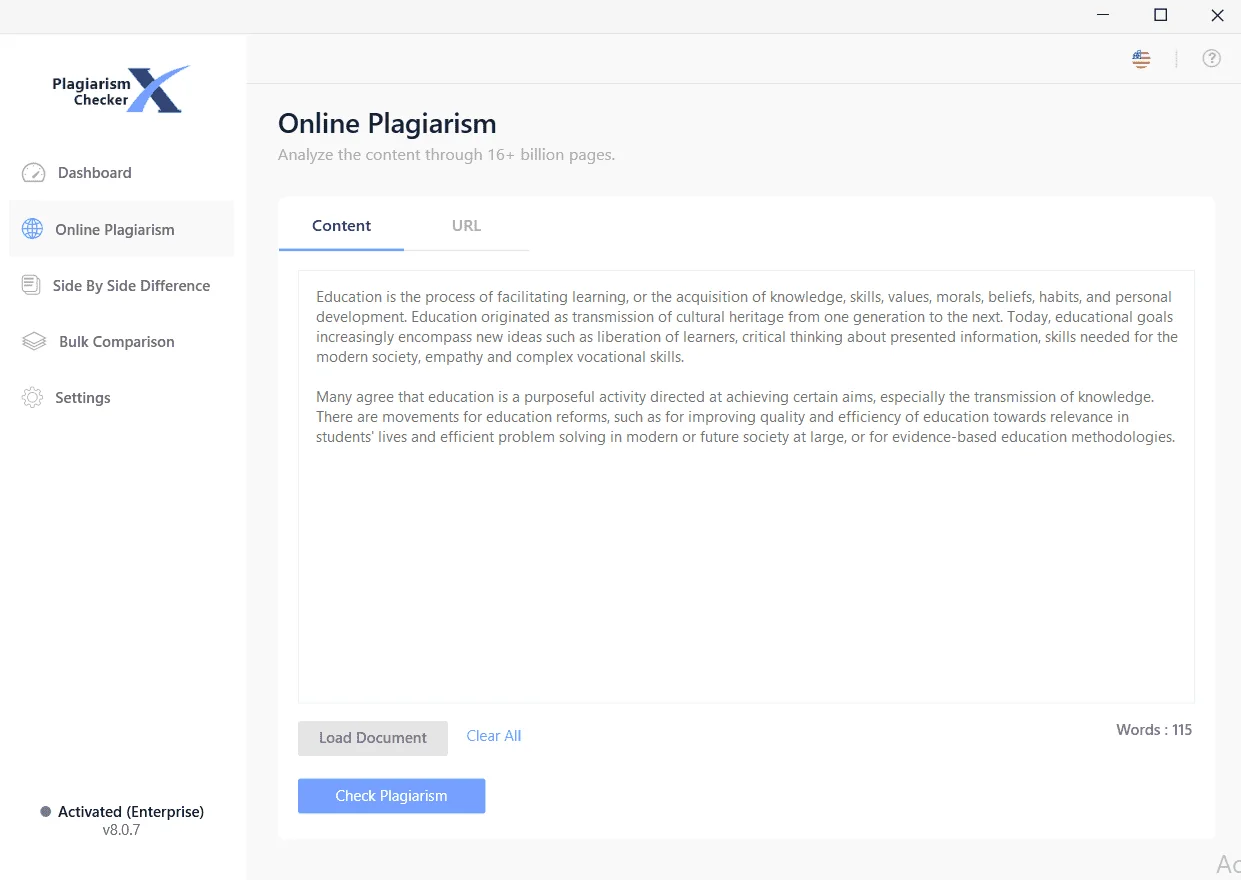
Task: Close the application window
Action: 1217,16
